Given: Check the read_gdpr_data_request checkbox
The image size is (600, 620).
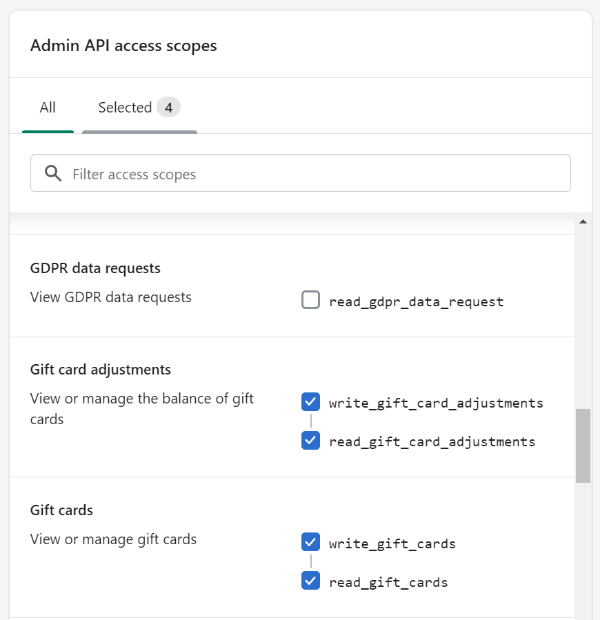Looking at the screenshot, I should coord(310,300).
